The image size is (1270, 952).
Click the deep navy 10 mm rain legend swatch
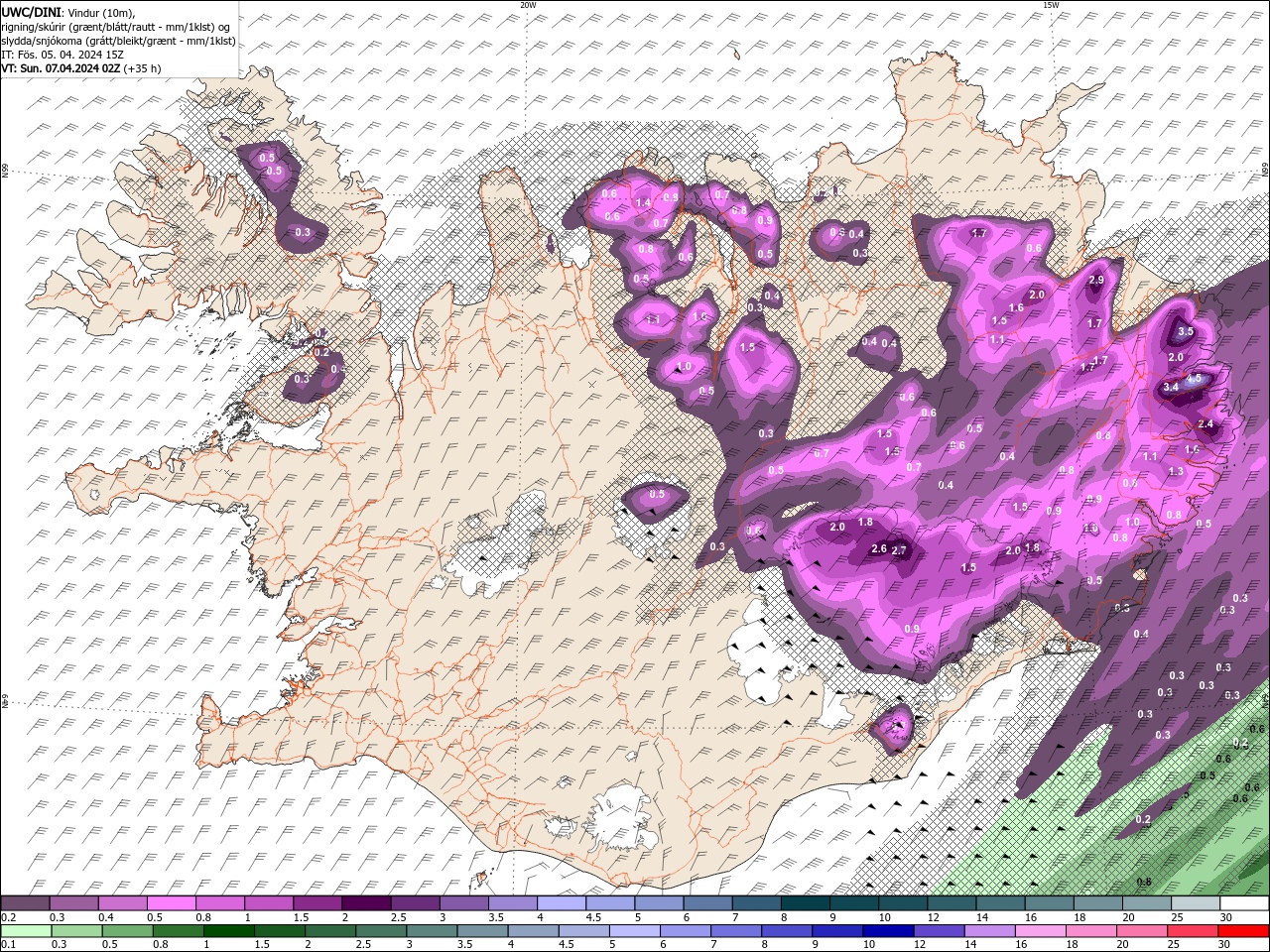pos(889,931)
